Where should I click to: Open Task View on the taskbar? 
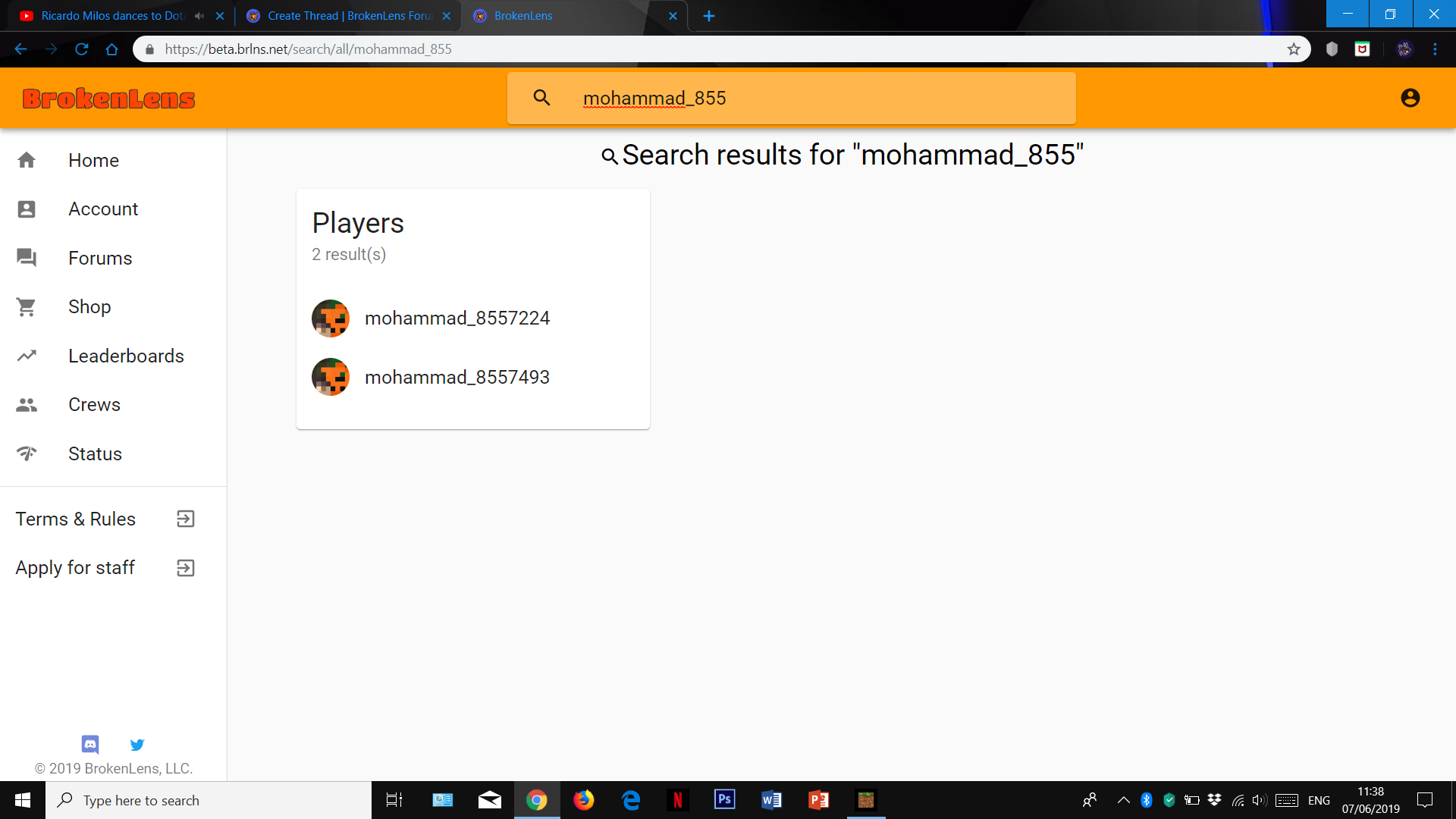click(x=394, y=800)
